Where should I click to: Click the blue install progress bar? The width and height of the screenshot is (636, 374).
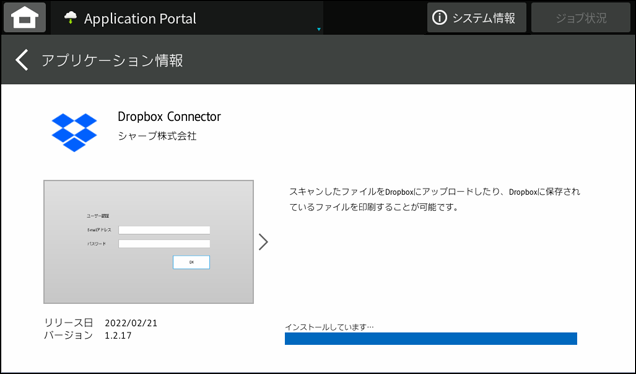(431, 338)
